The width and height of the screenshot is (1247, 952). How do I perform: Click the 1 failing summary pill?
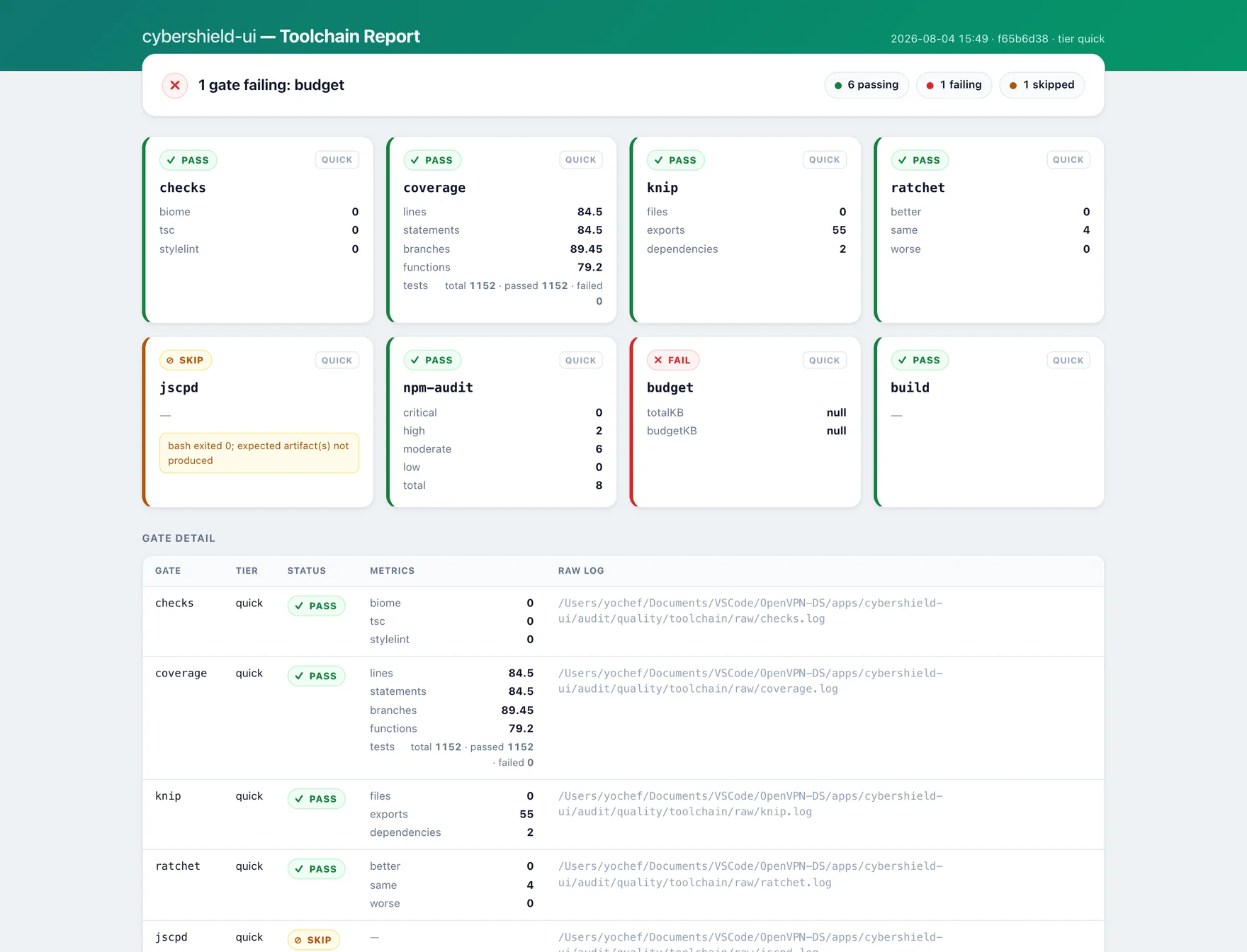[x=954, y=85]
